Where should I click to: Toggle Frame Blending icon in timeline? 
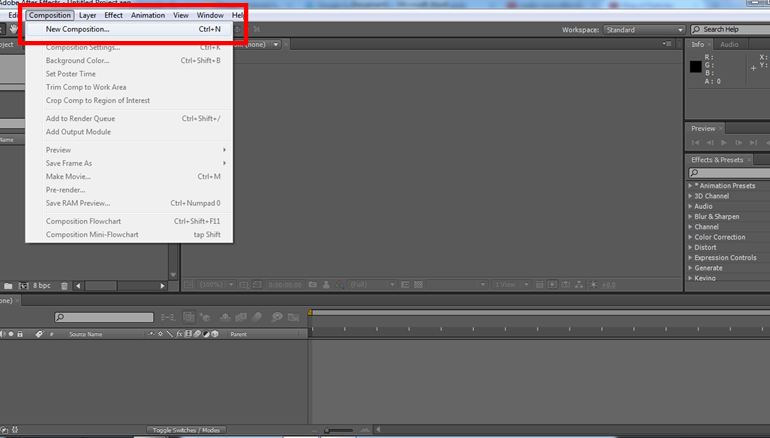point(241,317)
